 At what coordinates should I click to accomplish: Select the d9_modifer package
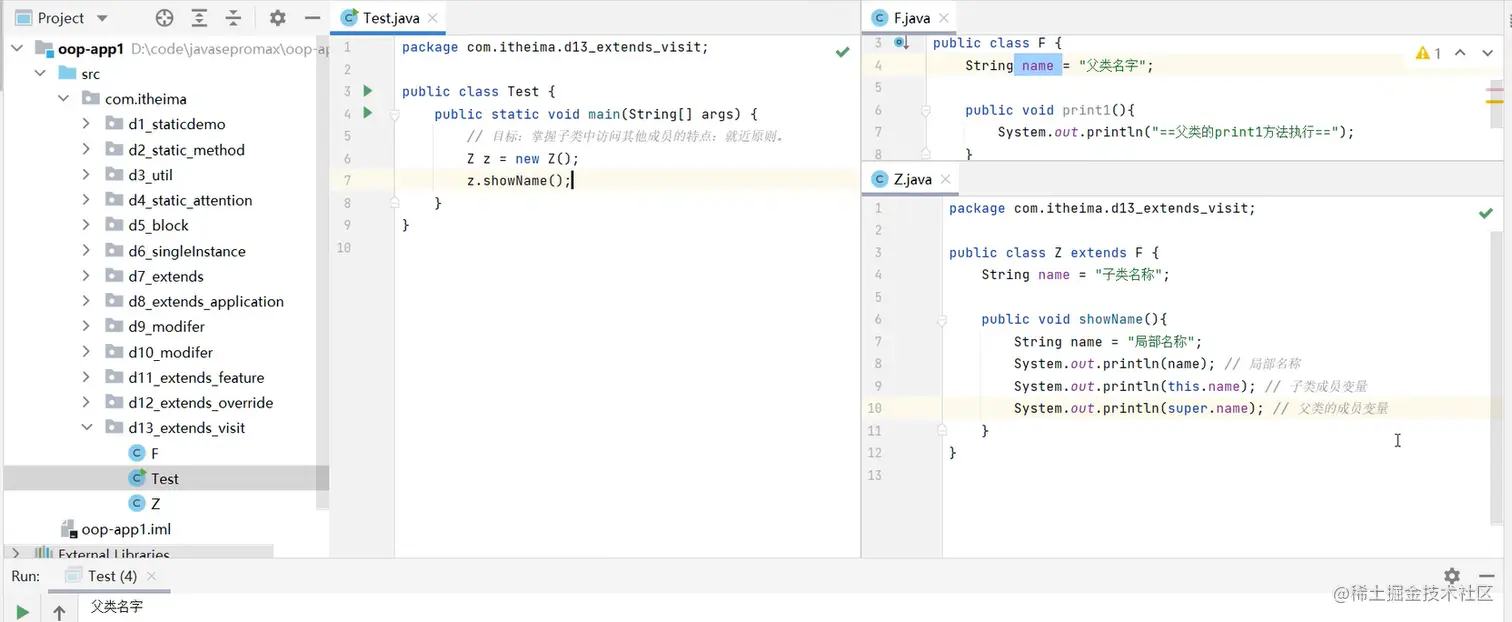[166, 326]
